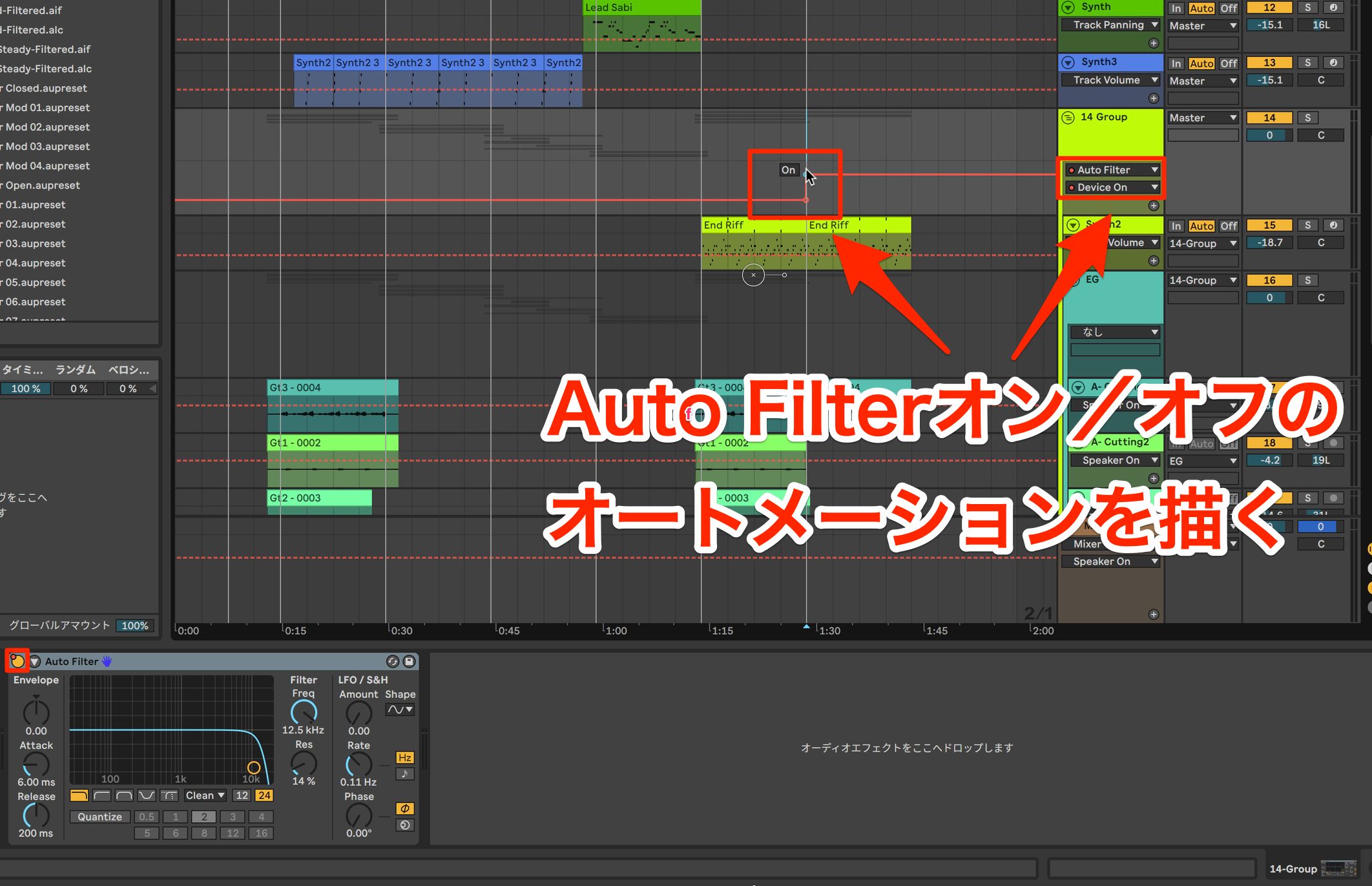The width and height of the screenshot is (1372, 886).
Task: Click Synth3 track volume -15.1 field
Action: [x=1269, y=80]
